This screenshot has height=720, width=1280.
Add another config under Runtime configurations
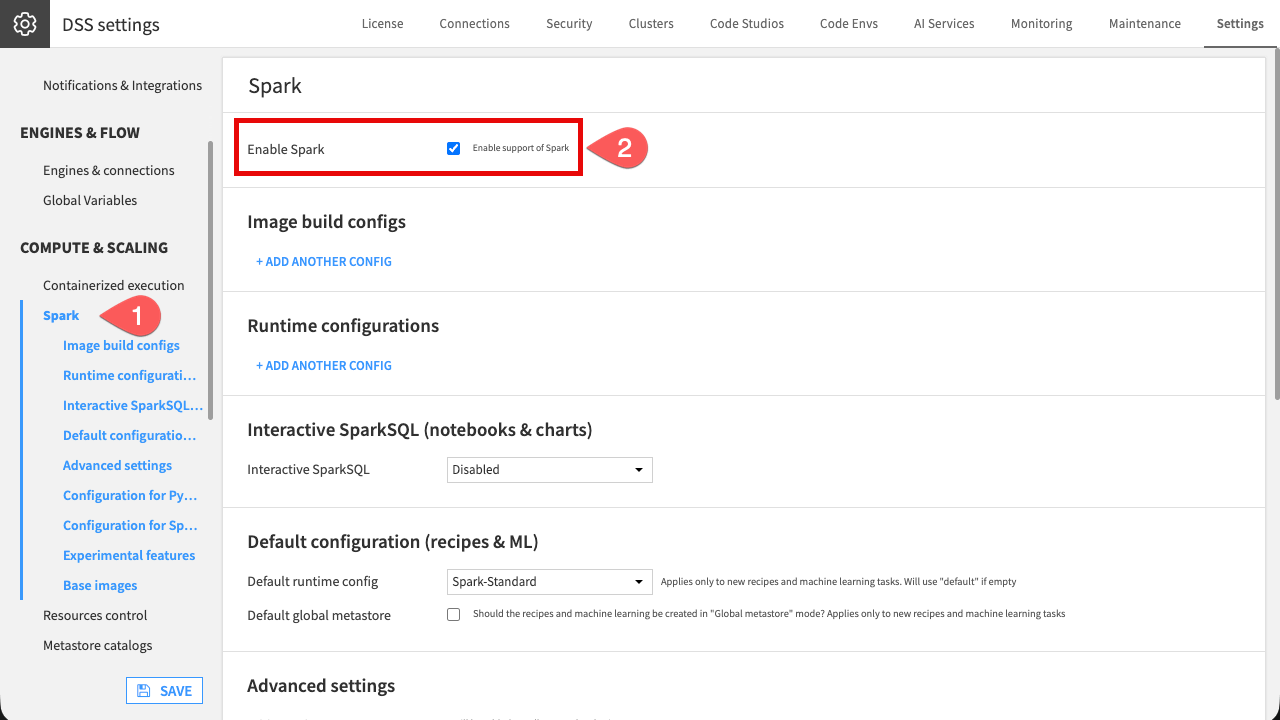pyautogui.click(x=324, y=365)
